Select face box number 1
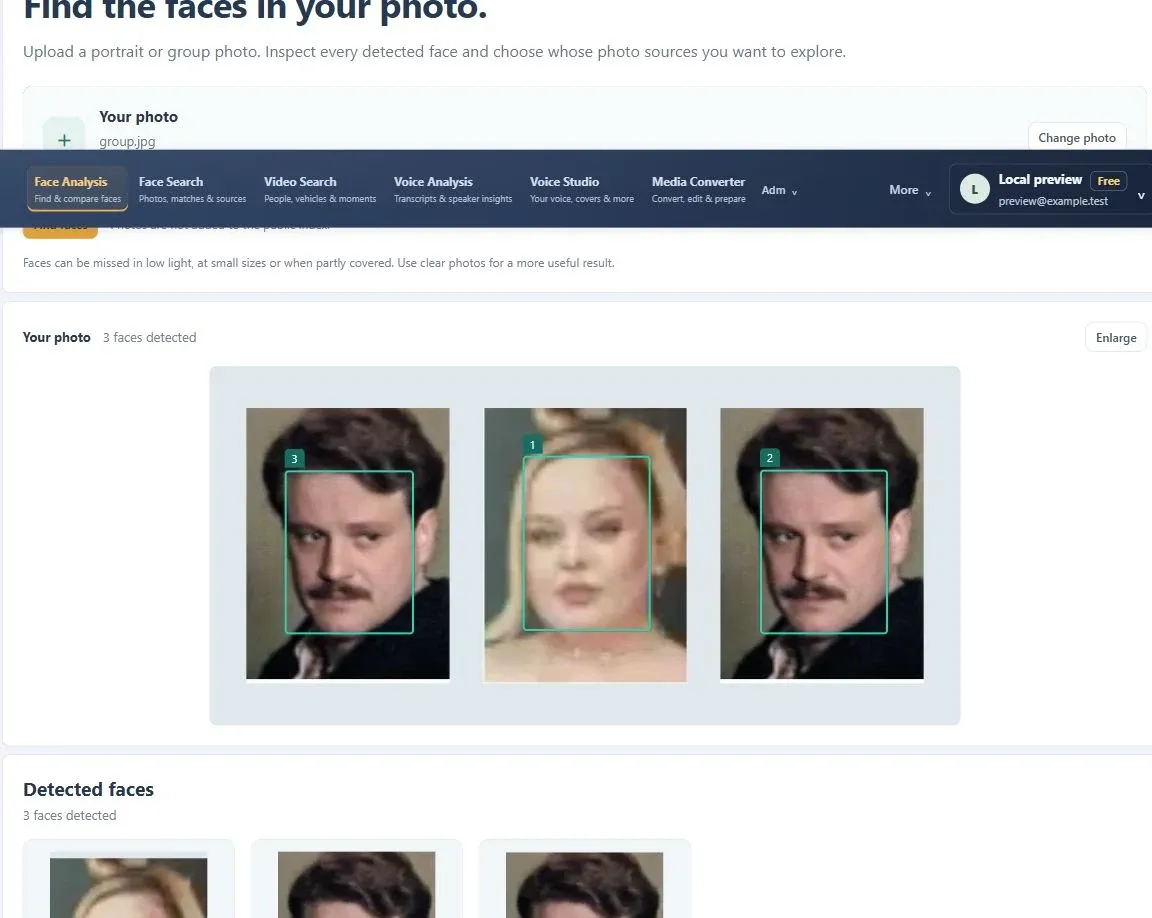The image size is (1152, 918). click(586, 543)
